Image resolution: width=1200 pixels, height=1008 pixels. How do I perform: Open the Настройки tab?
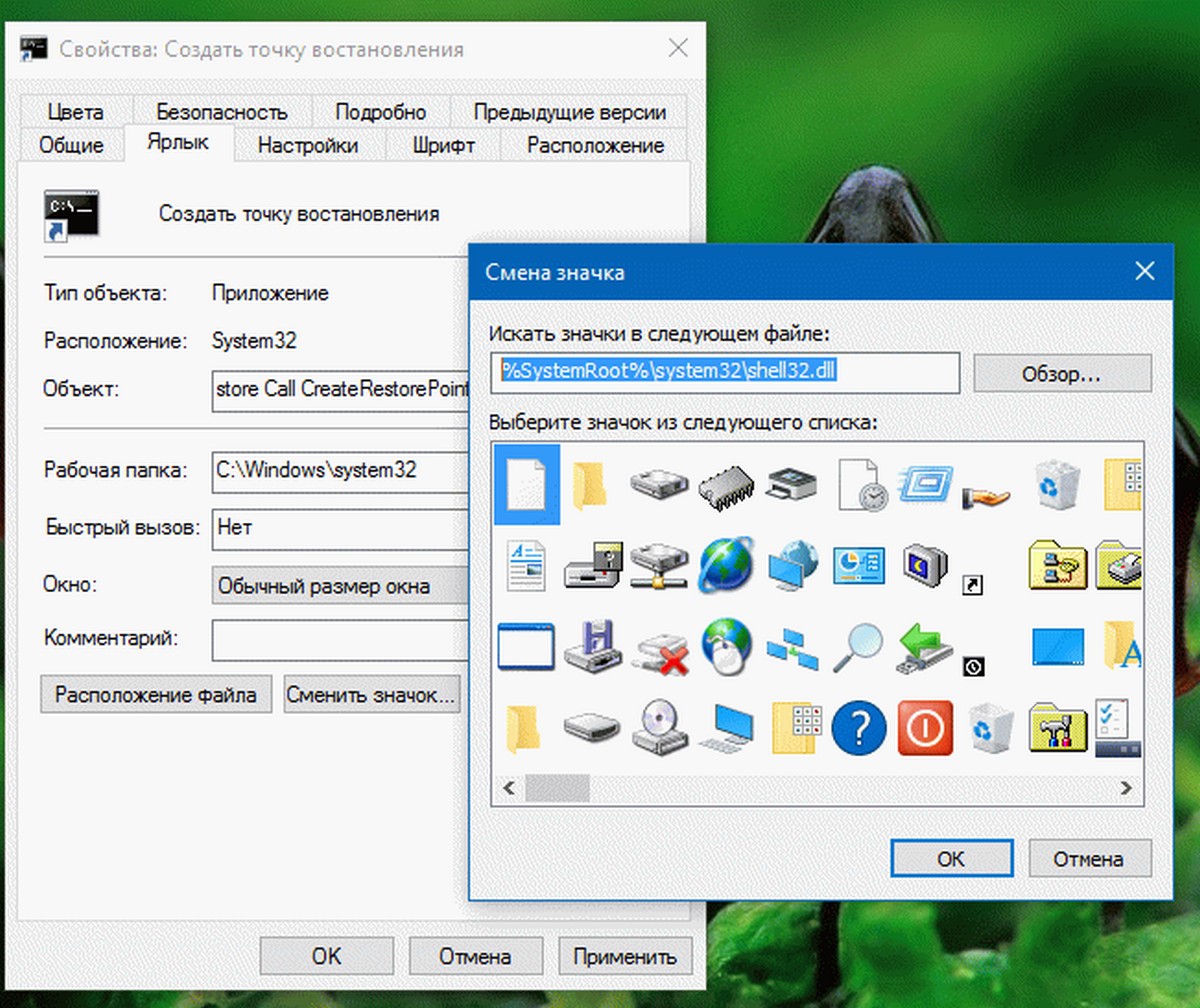point(308,145)
